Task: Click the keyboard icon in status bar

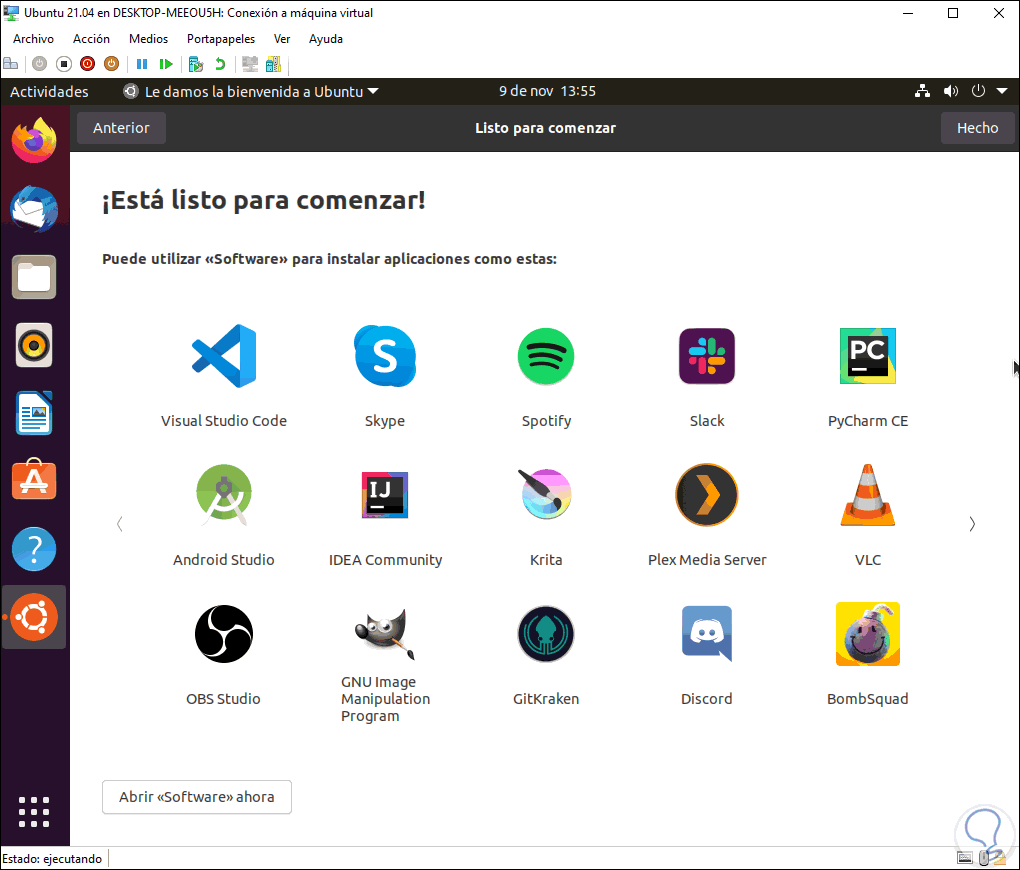Action: pos(965,858)
